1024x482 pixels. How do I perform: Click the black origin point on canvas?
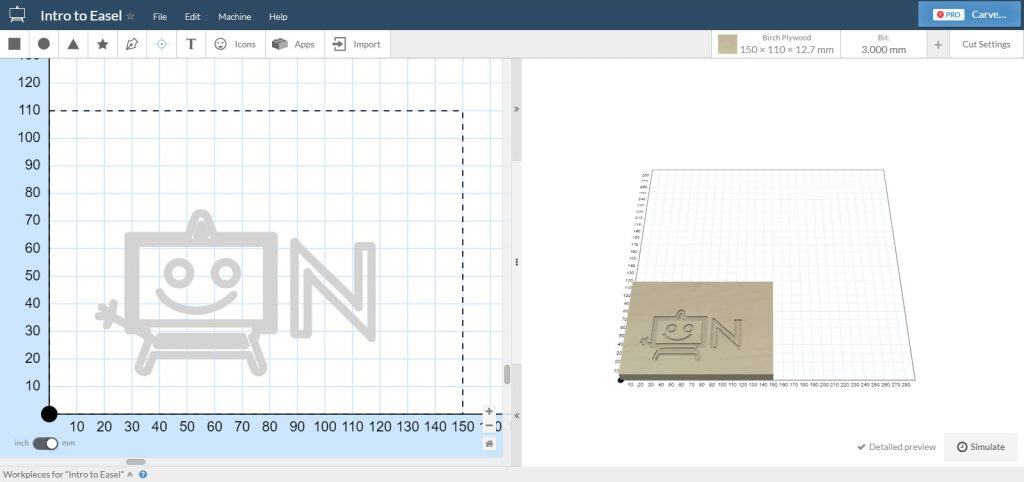click(49, 413)
